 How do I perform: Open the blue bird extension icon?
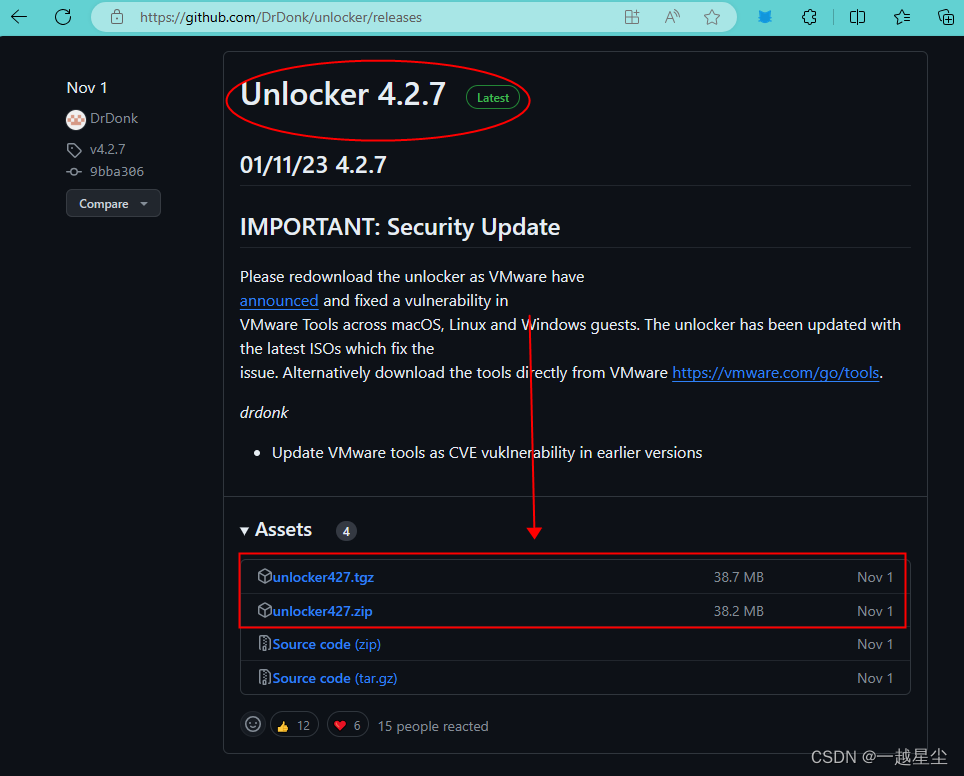765,17
